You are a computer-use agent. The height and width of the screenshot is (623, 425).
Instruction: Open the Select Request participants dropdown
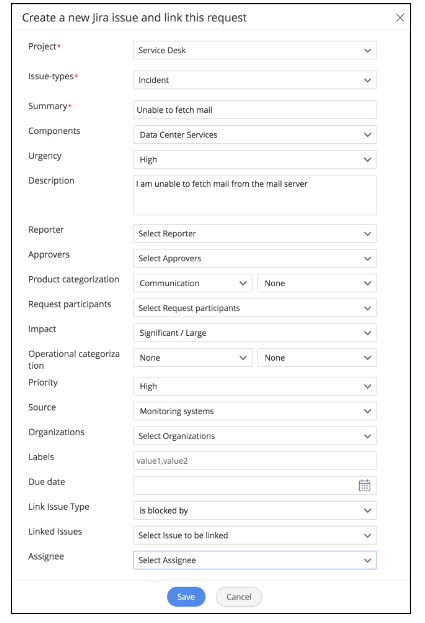point(255,308)
